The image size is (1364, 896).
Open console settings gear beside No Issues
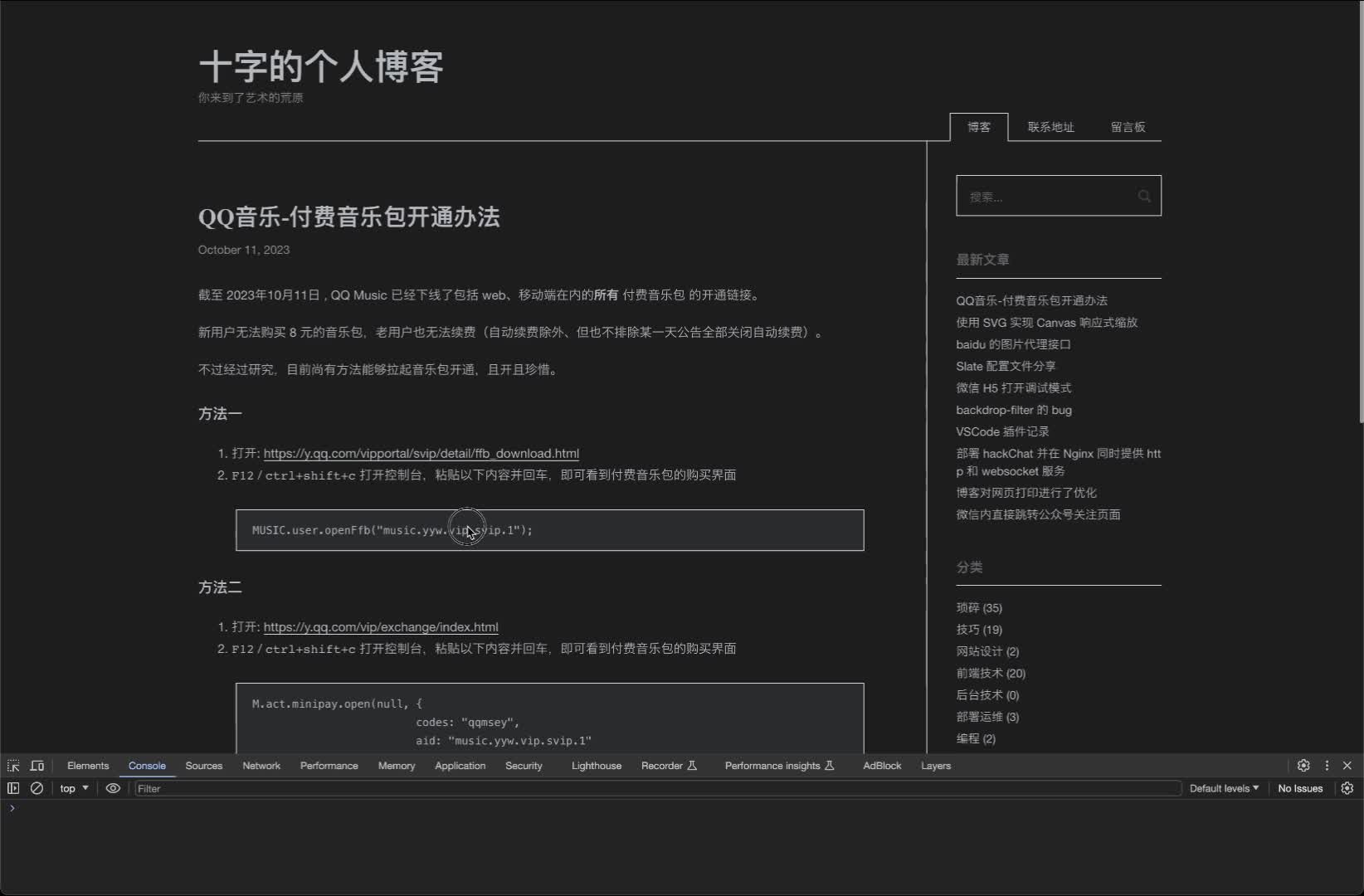[1347, 788]
